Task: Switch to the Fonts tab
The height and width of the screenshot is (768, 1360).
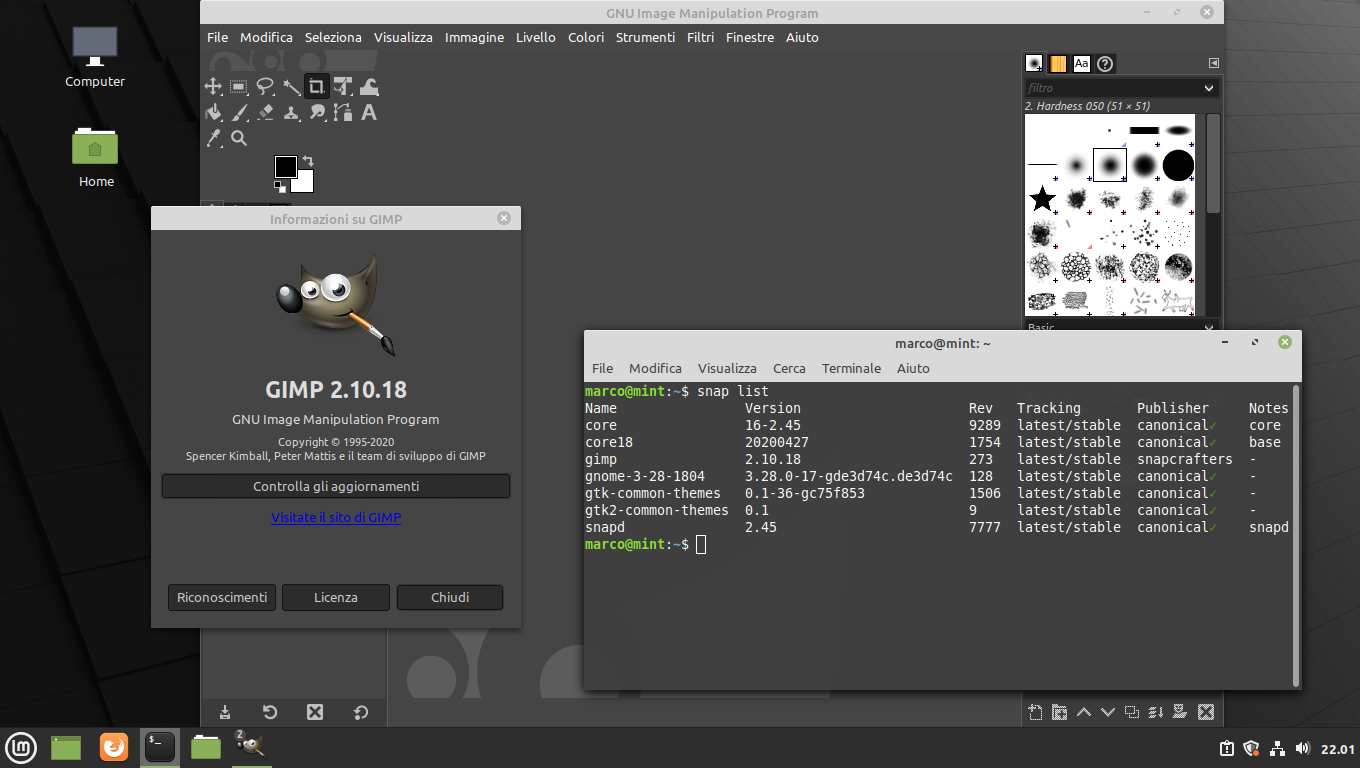Action: coord(1082,64)
